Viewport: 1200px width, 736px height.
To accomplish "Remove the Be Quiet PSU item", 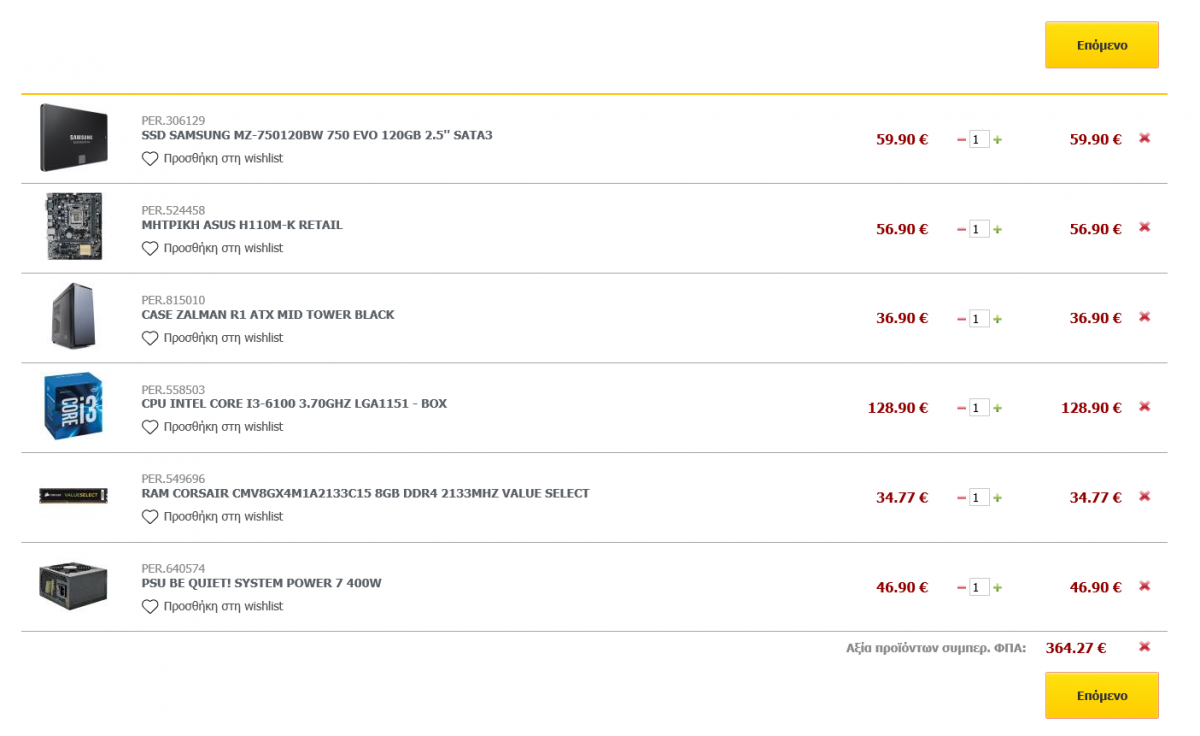I will pos(1145,586).
